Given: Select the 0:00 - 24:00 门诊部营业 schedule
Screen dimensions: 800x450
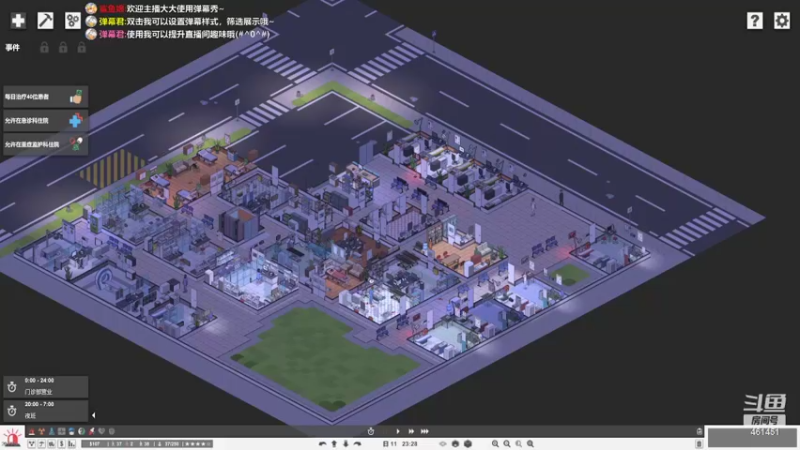Looking at the screenshot, I should pos(45,387).
